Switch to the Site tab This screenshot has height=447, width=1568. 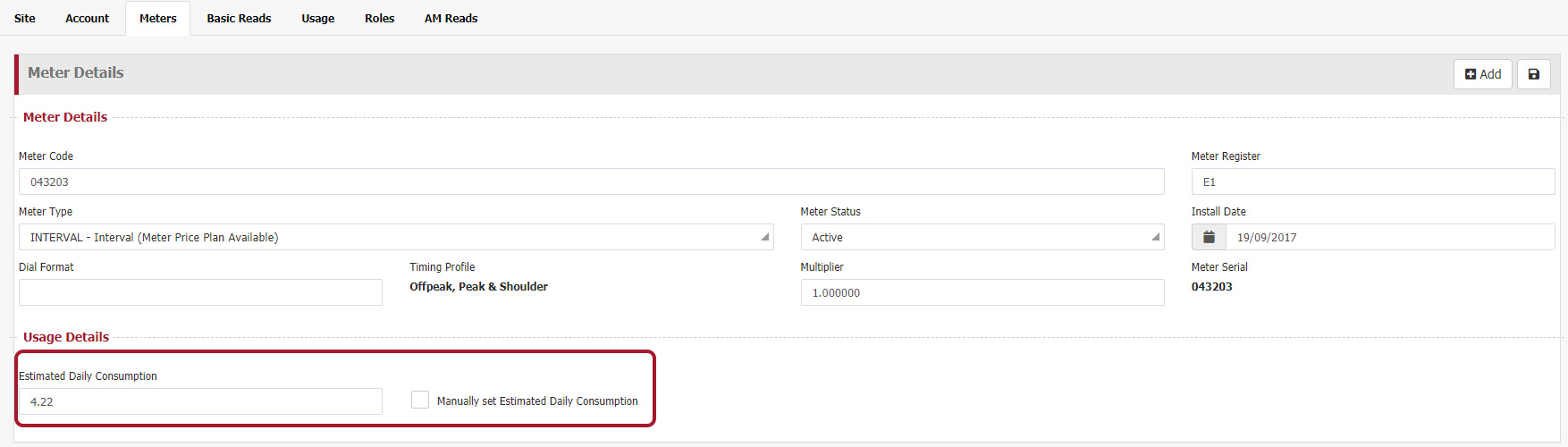point(25,18)
